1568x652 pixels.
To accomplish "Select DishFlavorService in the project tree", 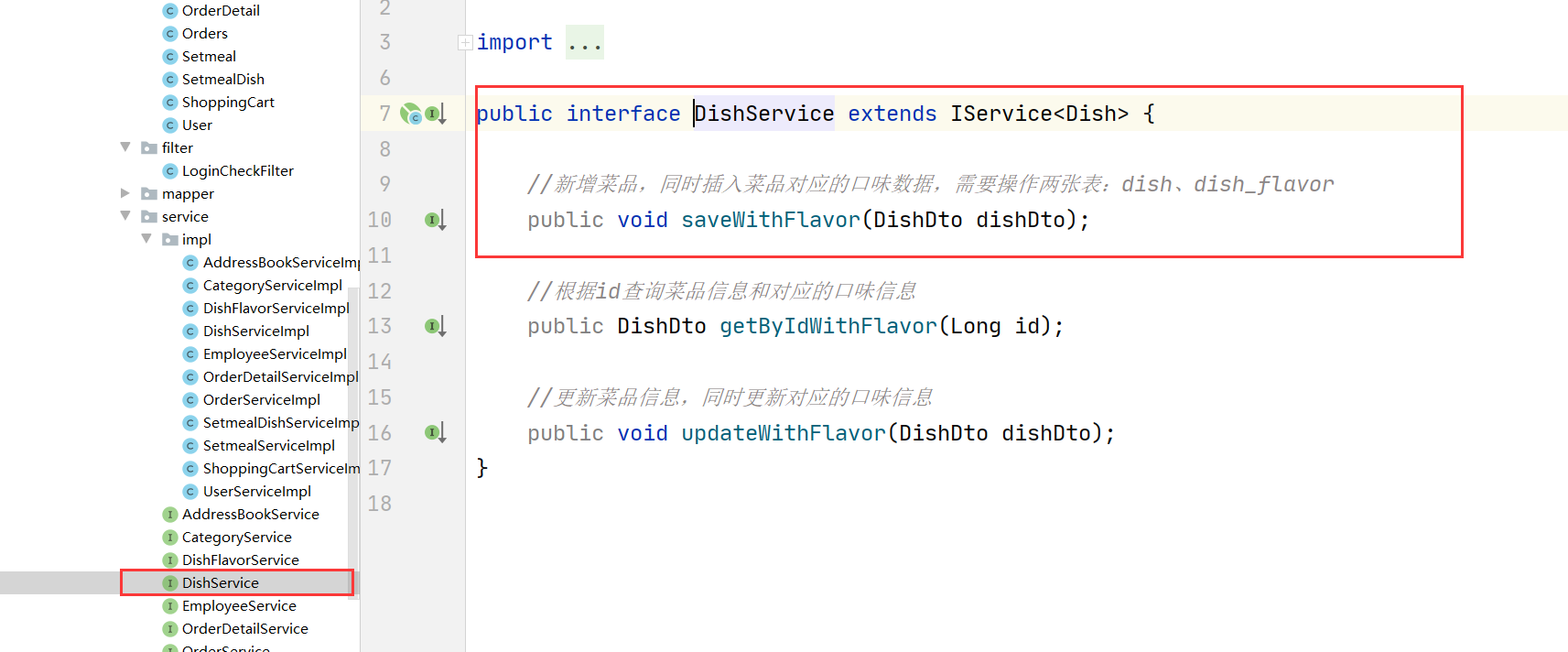I will [240, 560].
